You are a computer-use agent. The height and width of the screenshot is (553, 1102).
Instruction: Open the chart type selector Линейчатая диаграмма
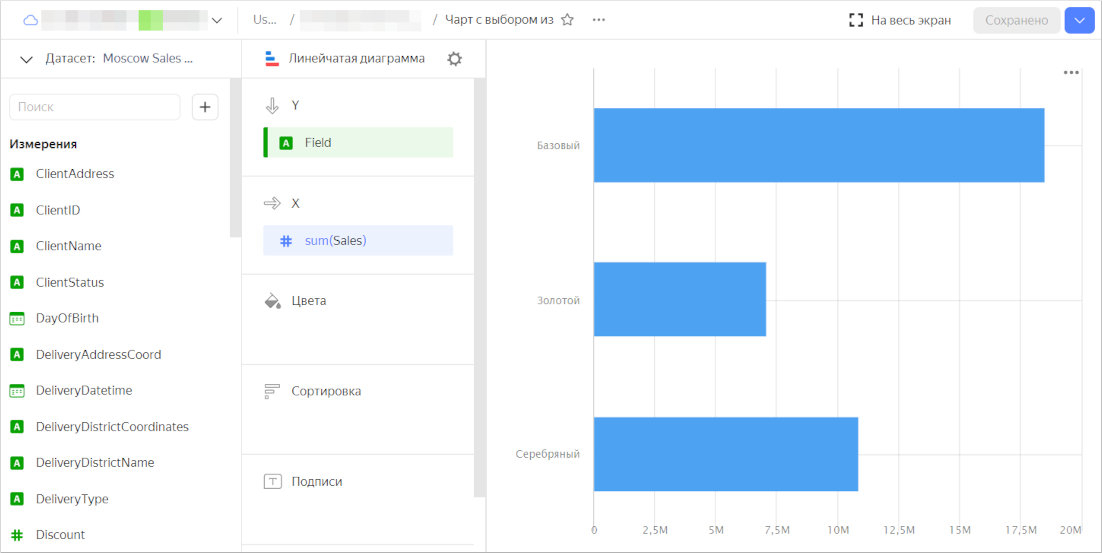(345, 59)
